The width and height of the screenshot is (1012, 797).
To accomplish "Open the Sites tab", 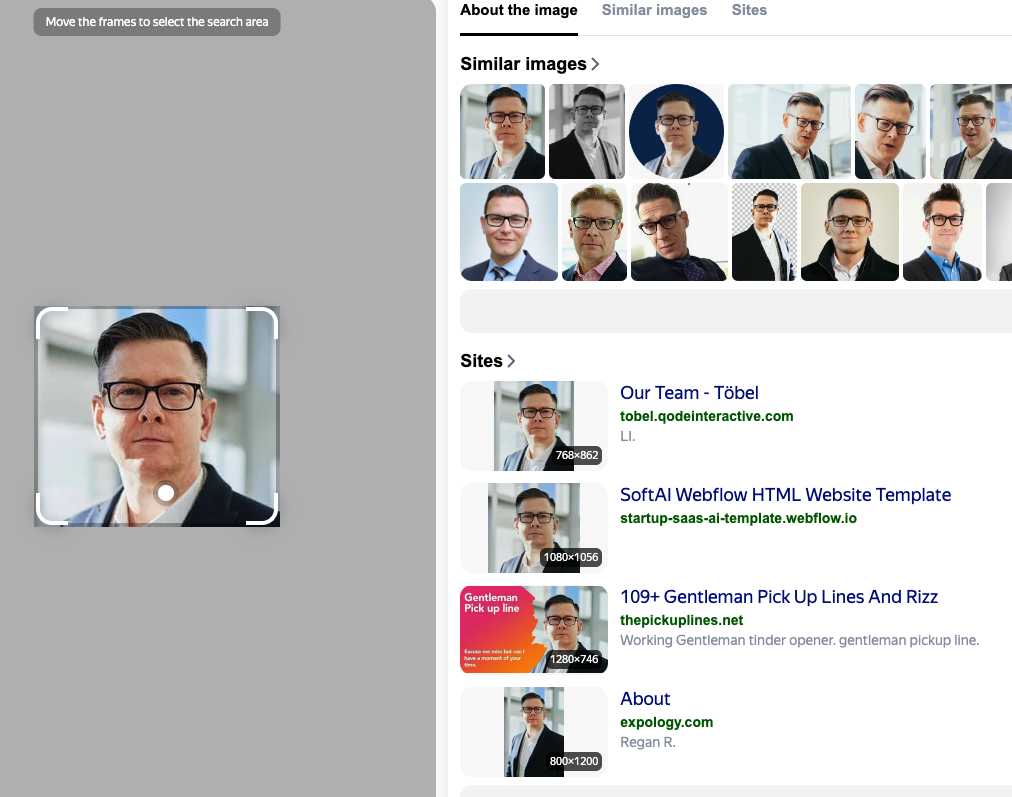I will click(749, 11).
